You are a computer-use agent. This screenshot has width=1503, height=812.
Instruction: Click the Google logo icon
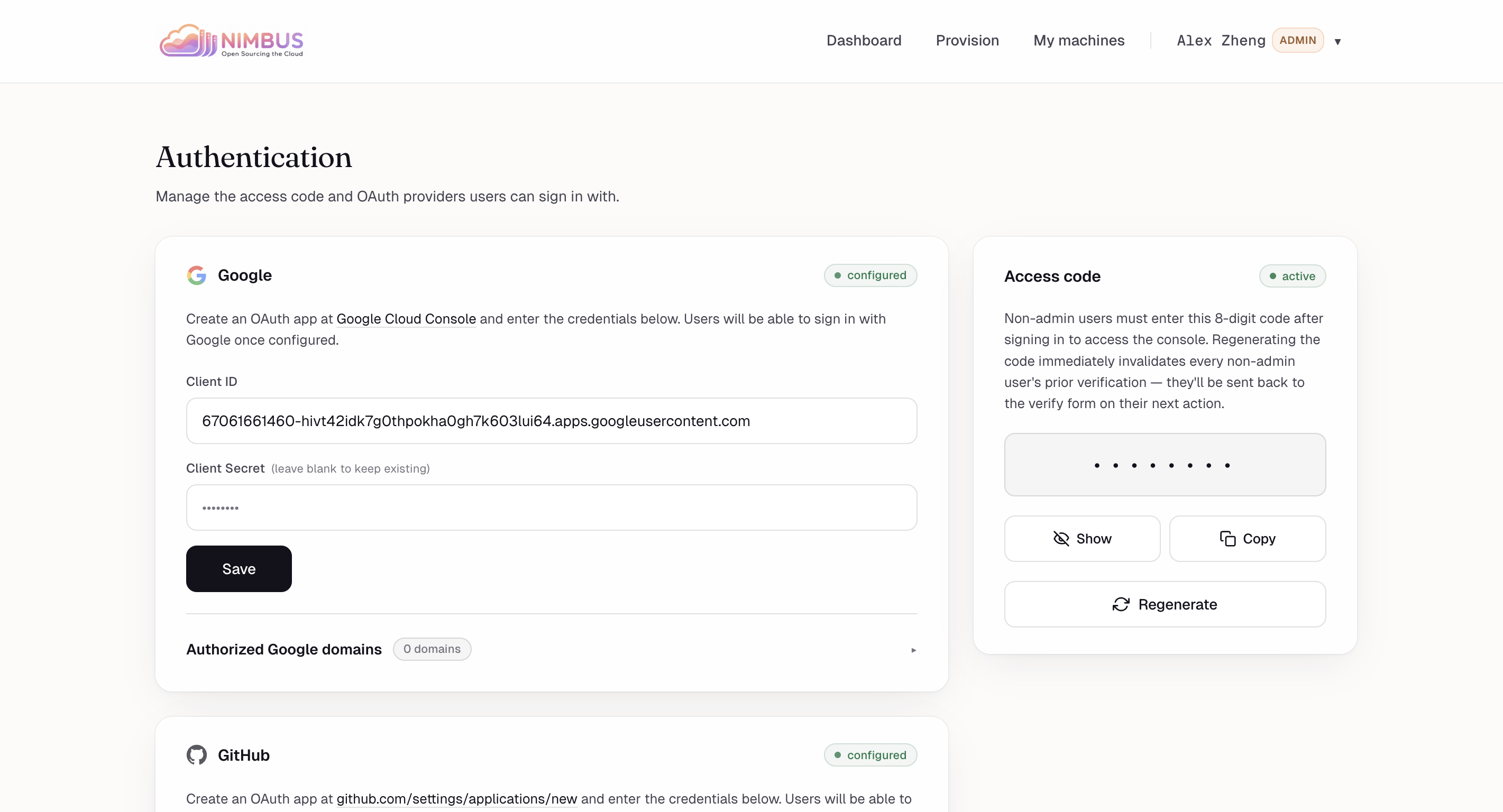tap(197, 275)
